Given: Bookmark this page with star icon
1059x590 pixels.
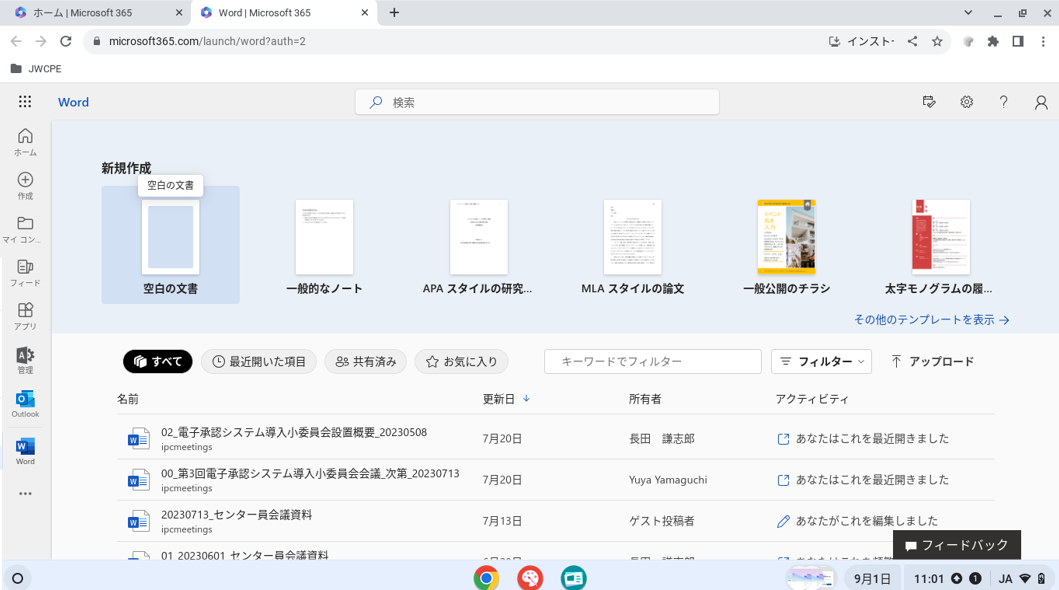Looking at the screenshot, I should coord(937,41).
